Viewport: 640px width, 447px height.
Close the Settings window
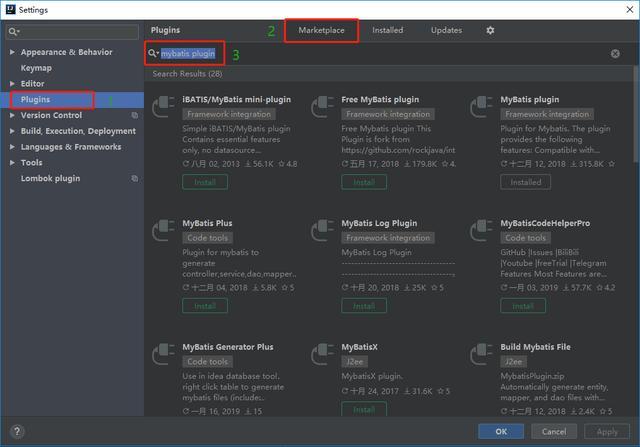[630, 9]
